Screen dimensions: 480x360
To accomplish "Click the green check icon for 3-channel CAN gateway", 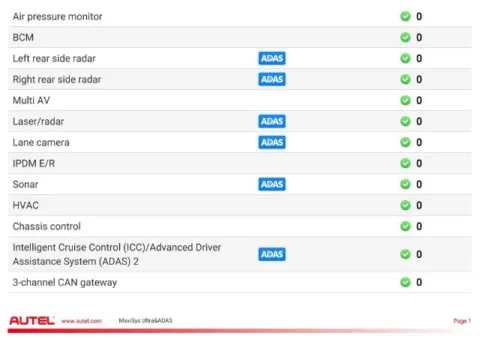I will pos(405,282).
